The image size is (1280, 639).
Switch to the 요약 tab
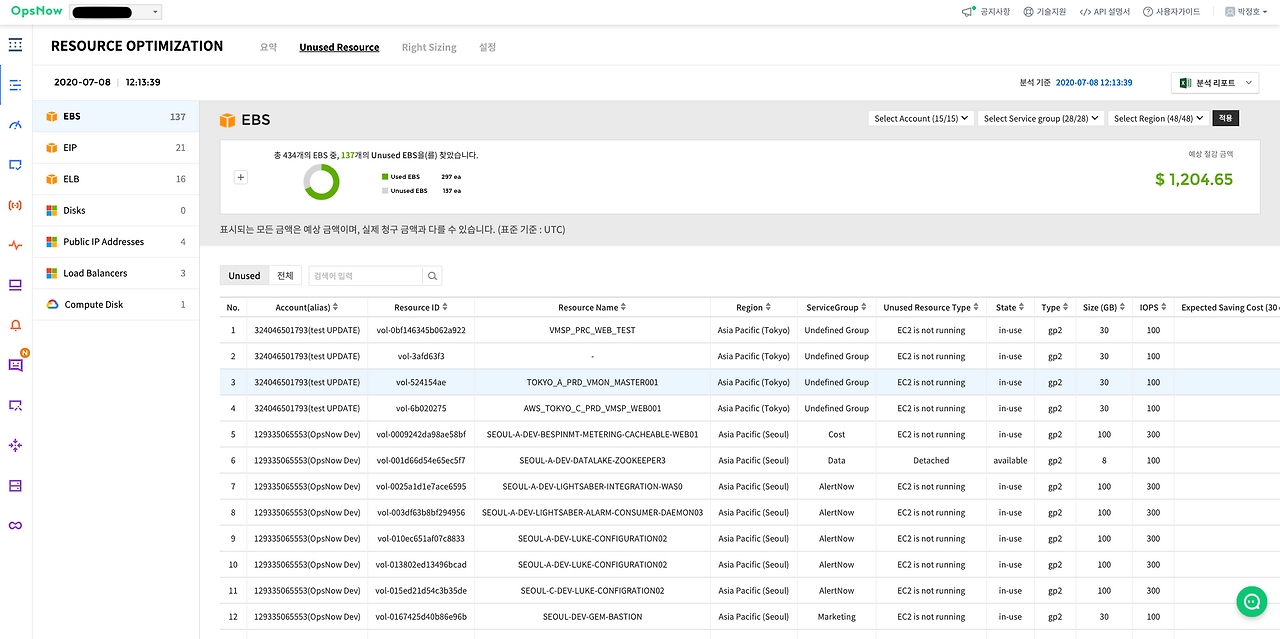(x=268, y=47)
